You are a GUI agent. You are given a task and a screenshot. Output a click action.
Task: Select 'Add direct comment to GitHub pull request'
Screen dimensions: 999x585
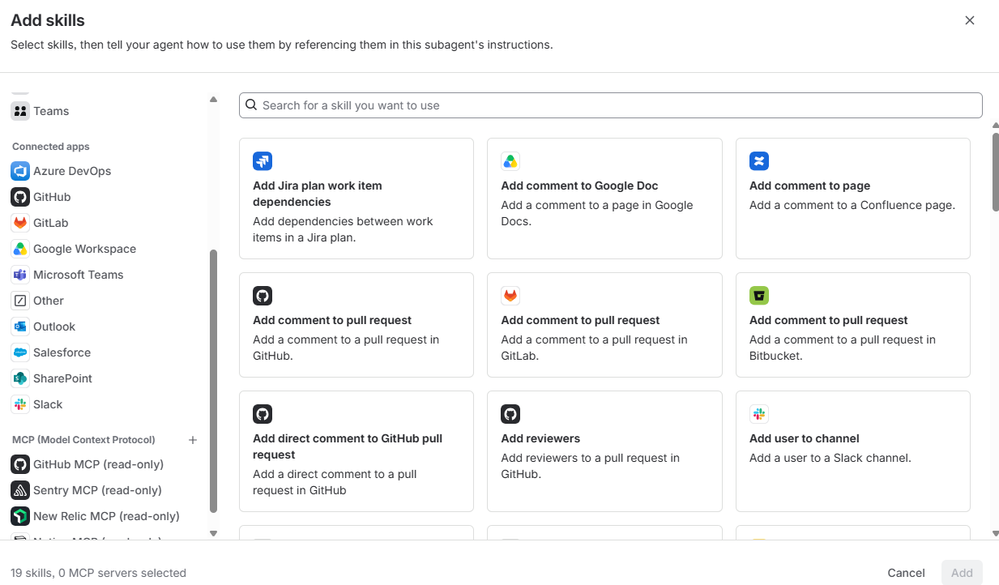(x=356, y=451)
